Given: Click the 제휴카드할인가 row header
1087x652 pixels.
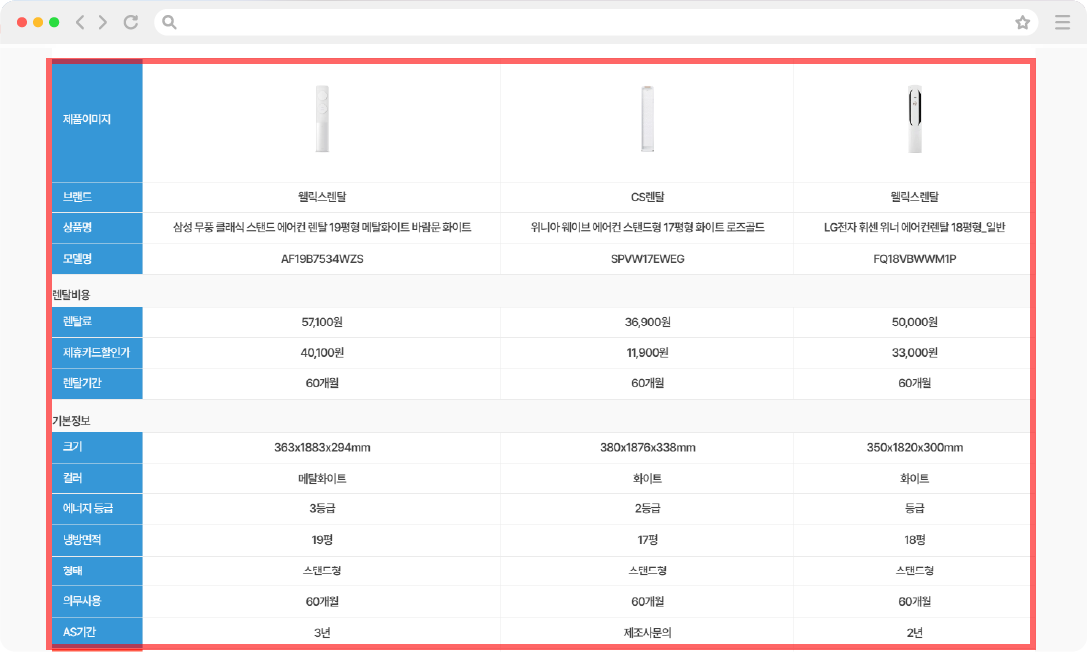Looking at the screenshot, I should (x=96, y=353).
